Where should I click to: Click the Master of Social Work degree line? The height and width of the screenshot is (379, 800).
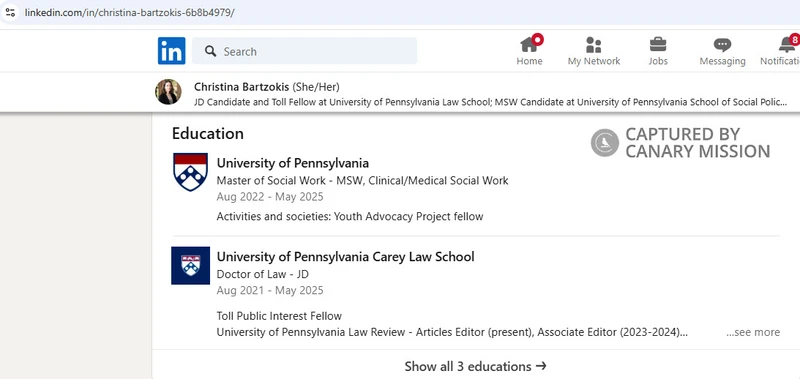(362, 181)
